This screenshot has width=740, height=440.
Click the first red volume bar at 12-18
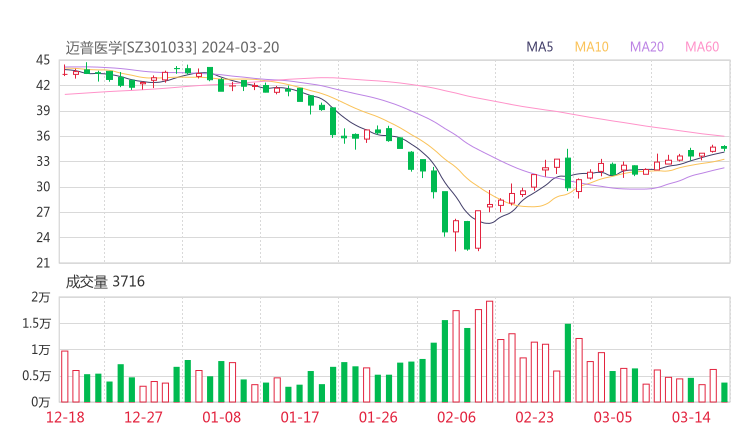point(65,377)
